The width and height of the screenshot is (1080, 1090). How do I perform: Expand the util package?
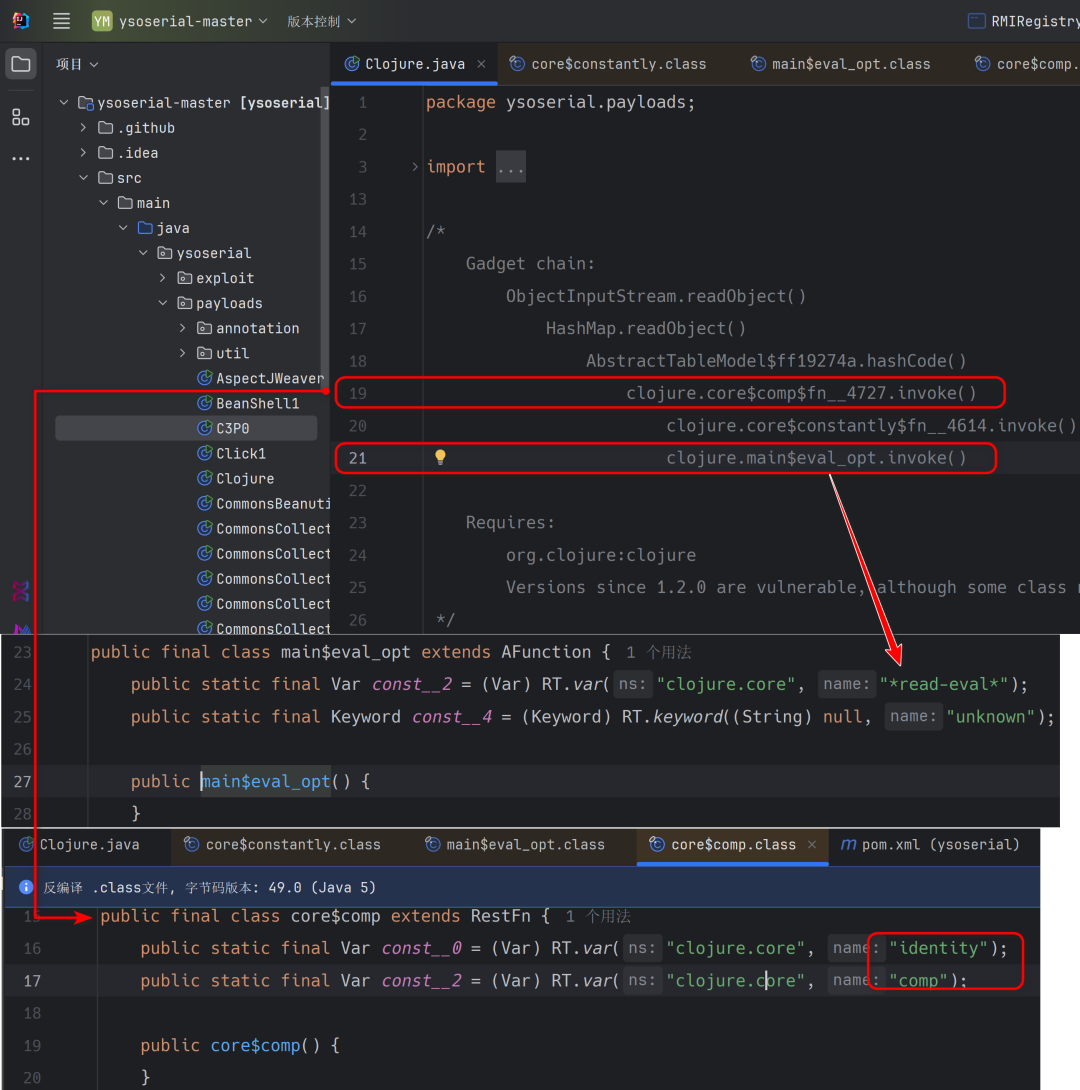183,353
